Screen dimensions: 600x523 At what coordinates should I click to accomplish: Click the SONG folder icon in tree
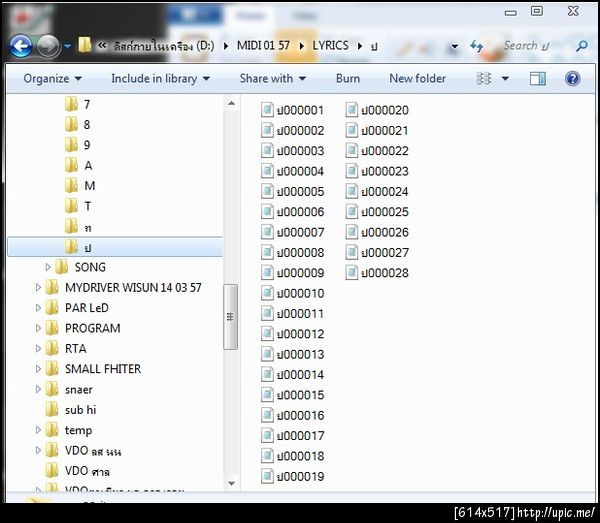(62, 267)
